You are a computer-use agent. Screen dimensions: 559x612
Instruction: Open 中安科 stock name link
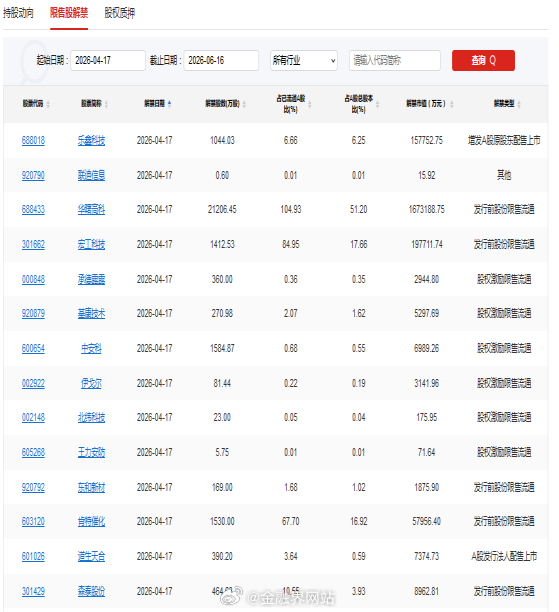[91, 349]
